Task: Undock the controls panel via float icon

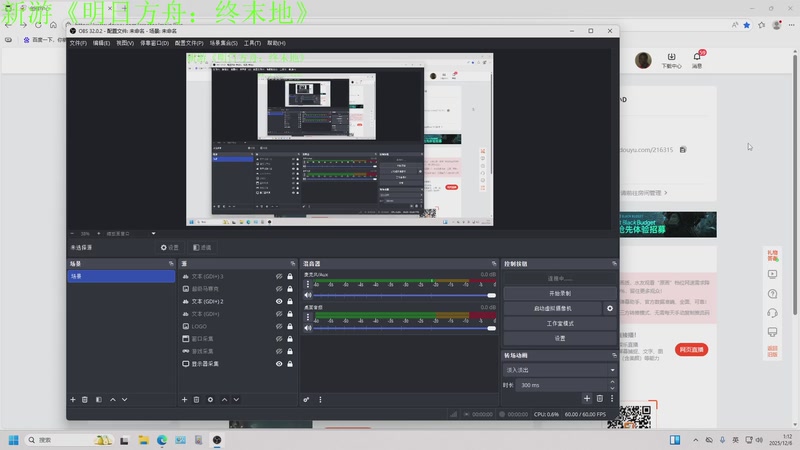Action: 614,264
